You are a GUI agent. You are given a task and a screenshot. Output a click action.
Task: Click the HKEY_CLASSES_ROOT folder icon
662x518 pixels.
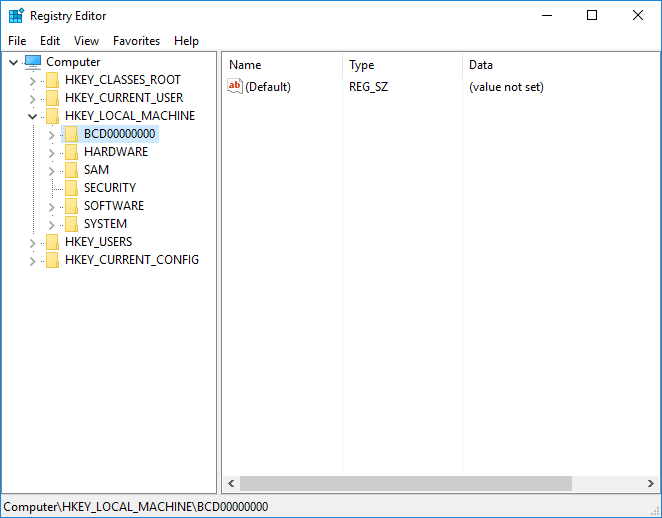(x=52, y=80)
